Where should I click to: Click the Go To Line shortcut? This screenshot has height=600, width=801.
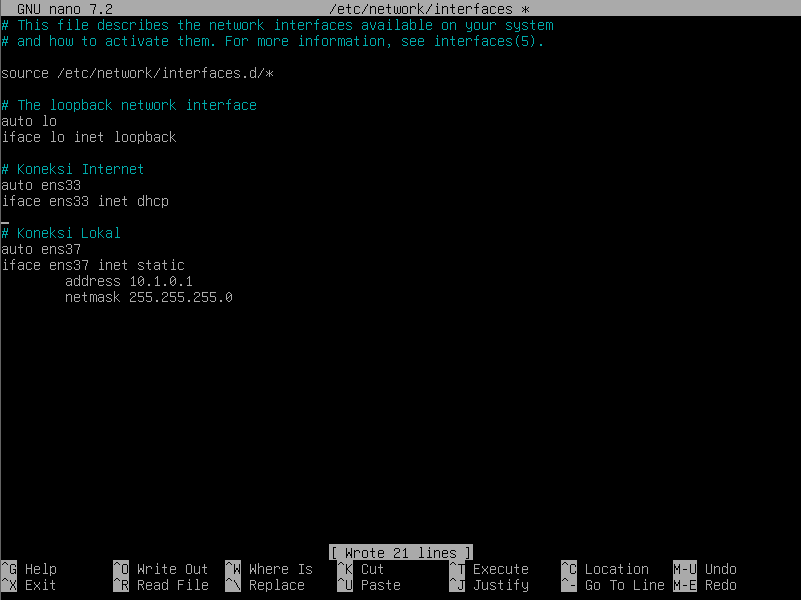tap(625, 585)
